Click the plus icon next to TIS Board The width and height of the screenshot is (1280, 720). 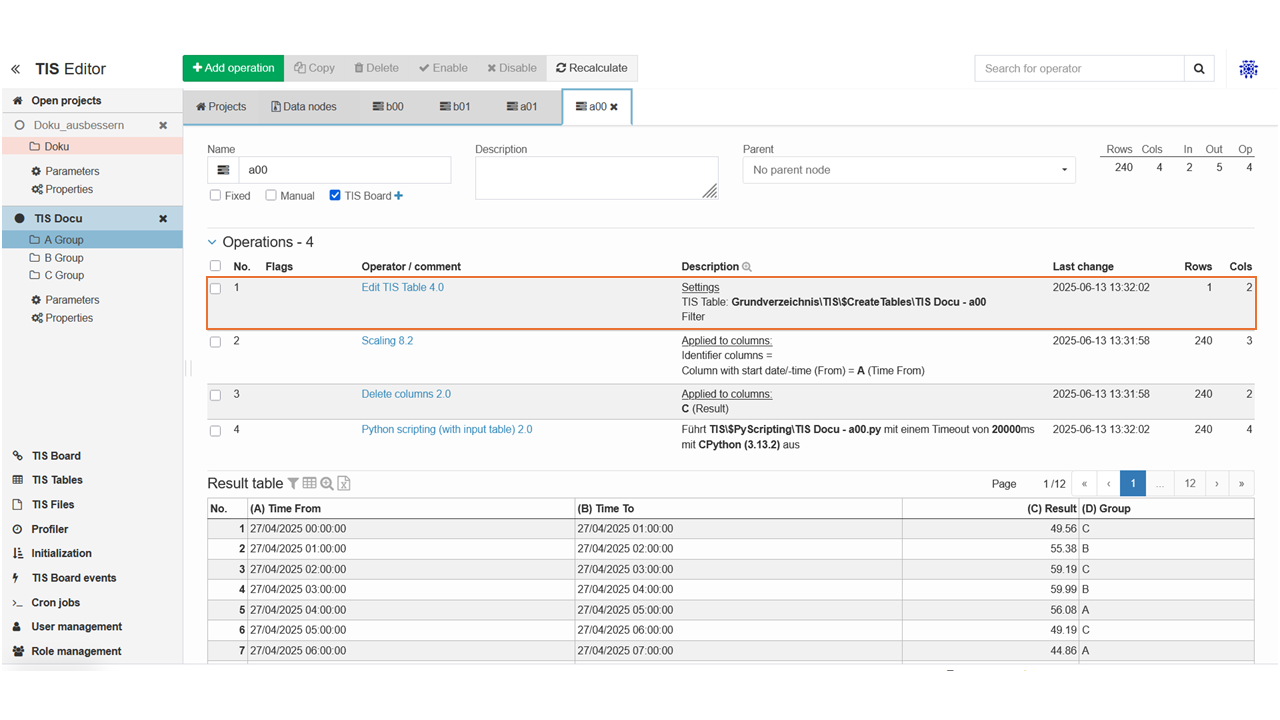[x=399, y=196]
